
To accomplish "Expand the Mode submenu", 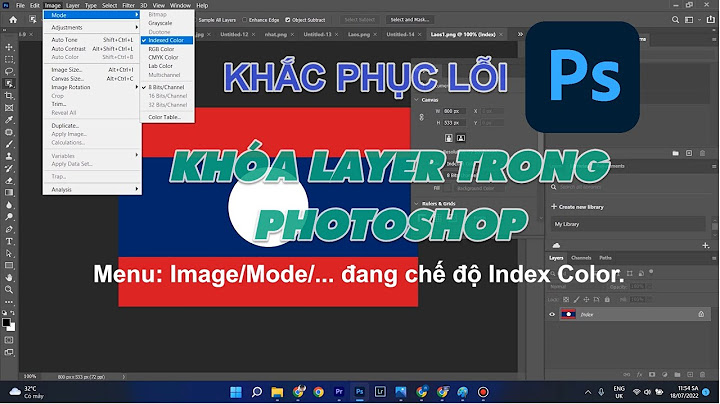I will pos(92,15).
